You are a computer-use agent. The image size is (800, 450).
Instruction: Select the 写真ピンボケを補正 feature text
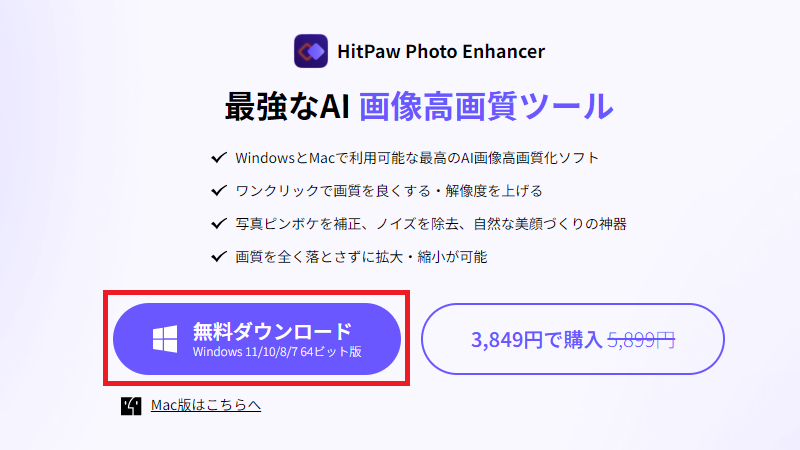pyautogui.click(x=431, y=224)
